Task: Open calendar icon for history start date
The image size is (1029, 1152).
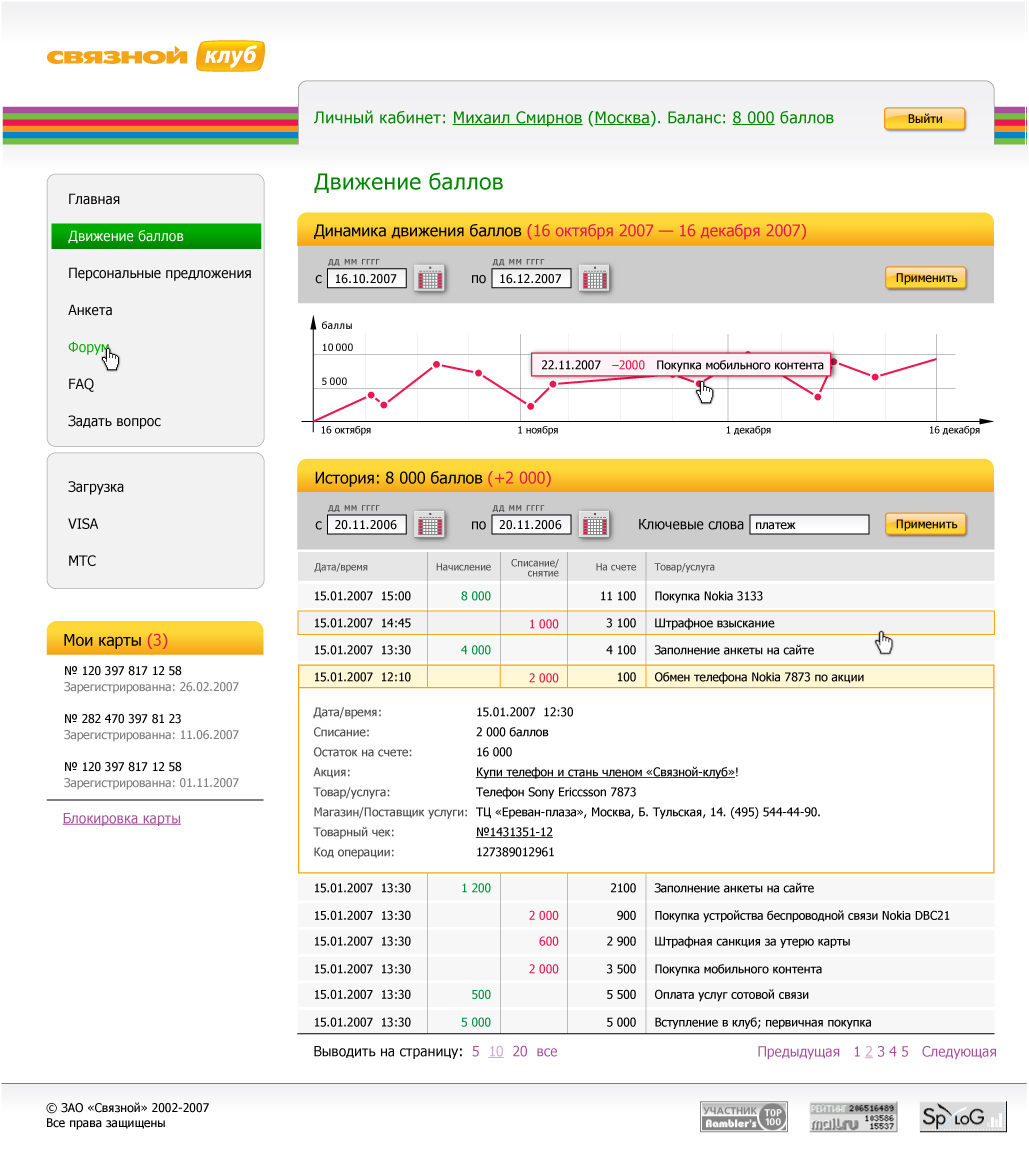Action: (430, 524)
